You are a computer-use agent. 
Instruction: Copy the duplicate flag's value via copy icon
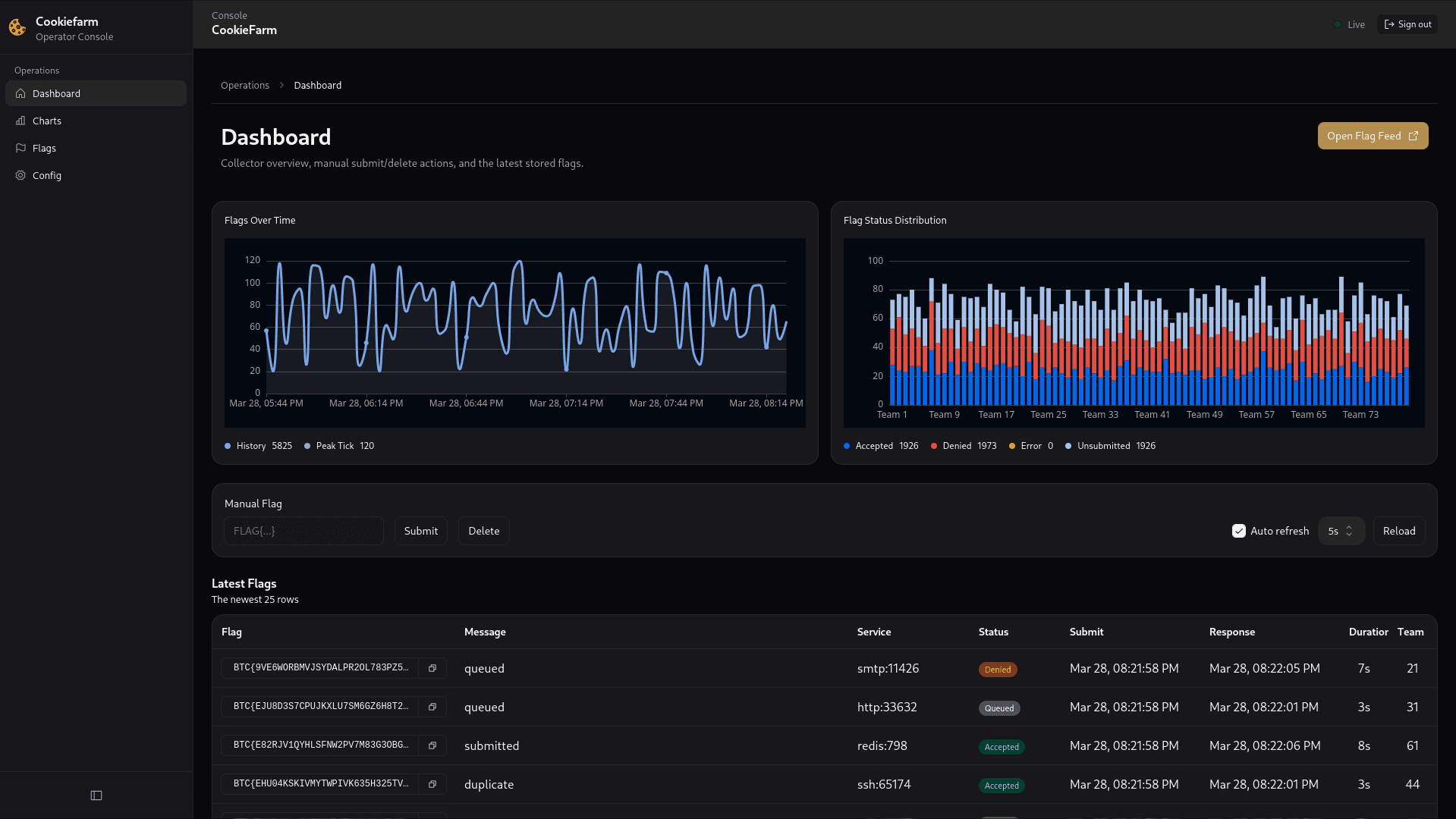(x=432, y=784)
